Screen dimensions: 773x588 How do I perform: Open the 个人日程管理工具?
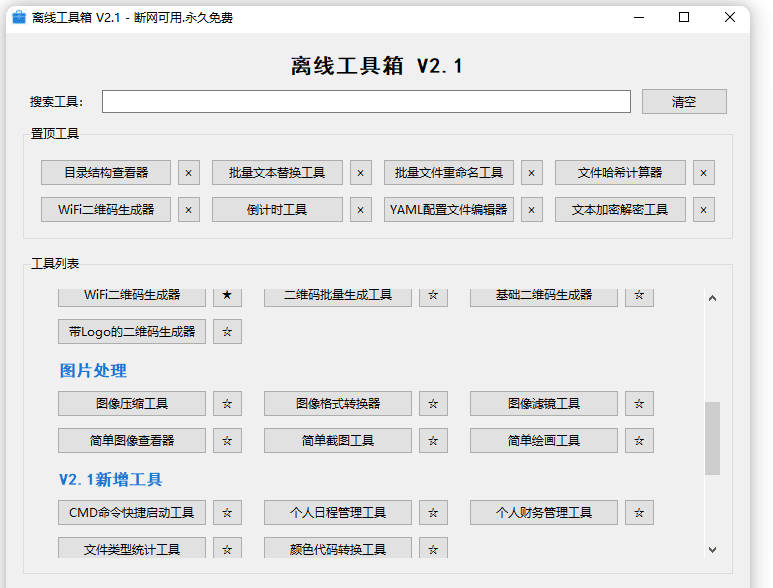(x=338, y=513)
